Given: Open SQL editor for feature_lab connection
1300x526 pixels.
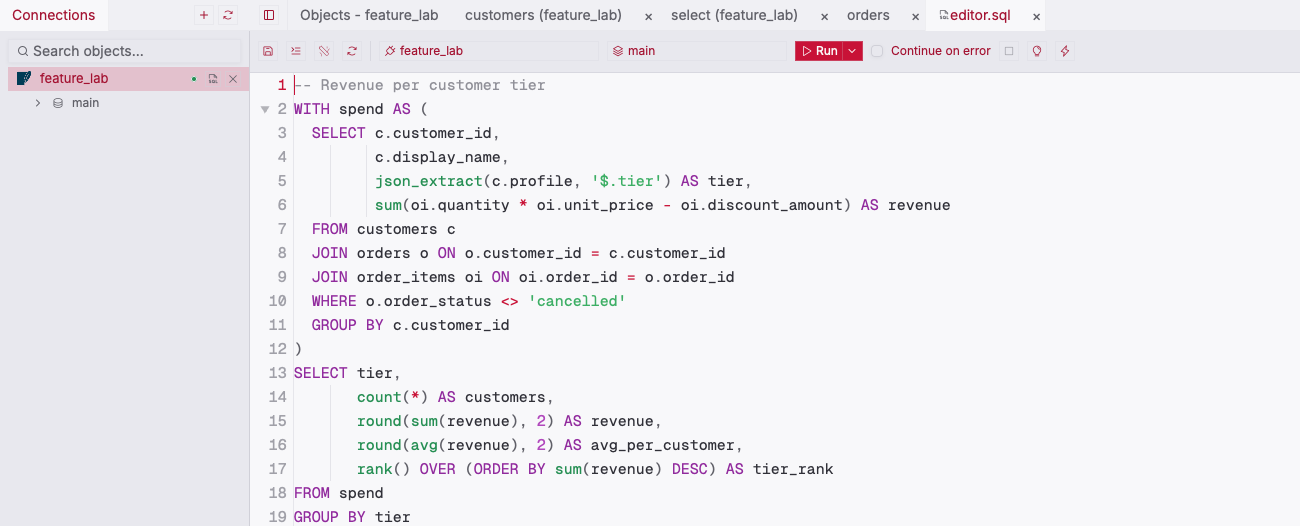Looking at the screenshot, I should (213, 79).
